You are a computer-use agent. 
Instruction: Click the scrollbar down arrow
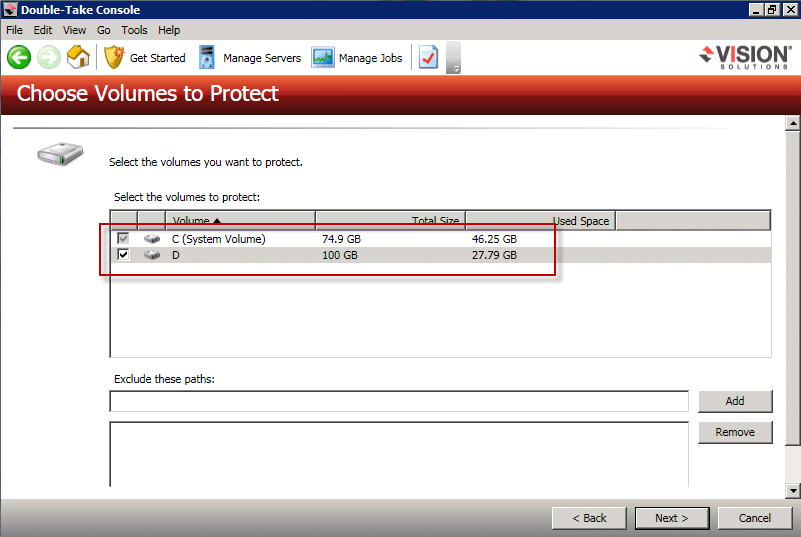pos(793,490)
